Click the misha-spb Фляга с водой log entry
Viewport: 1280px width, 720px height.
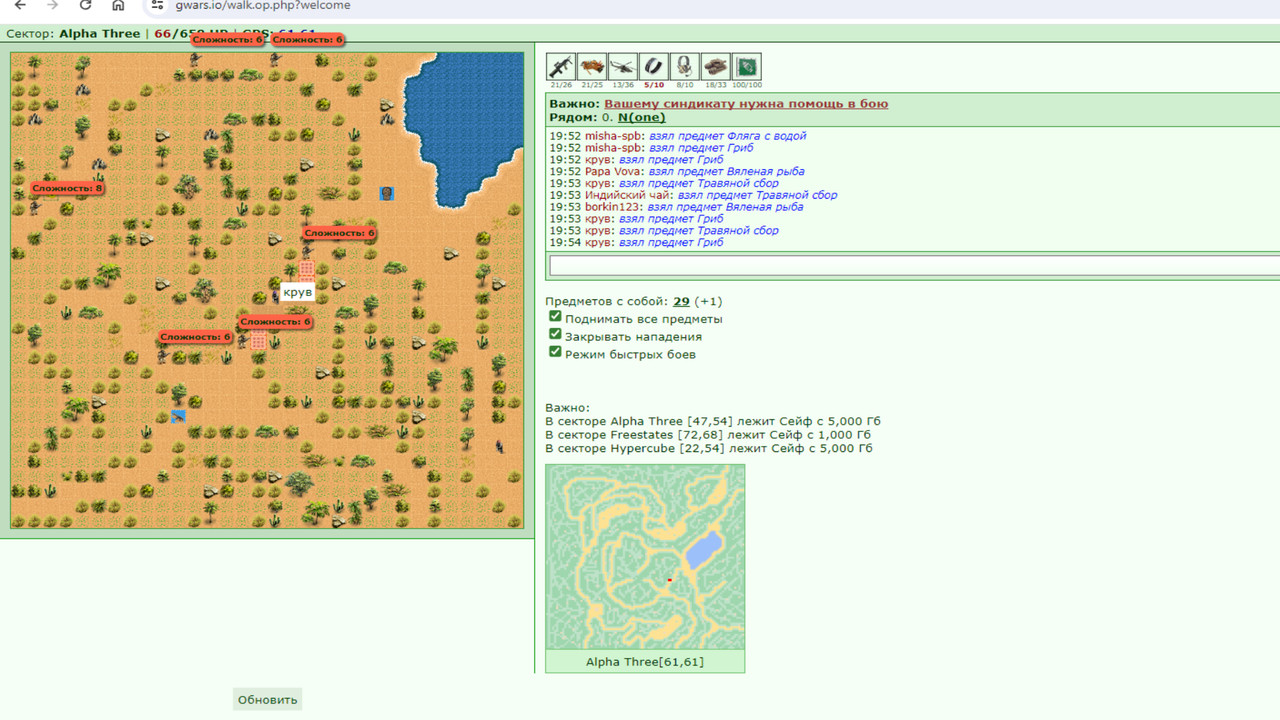tap(678, 136)
